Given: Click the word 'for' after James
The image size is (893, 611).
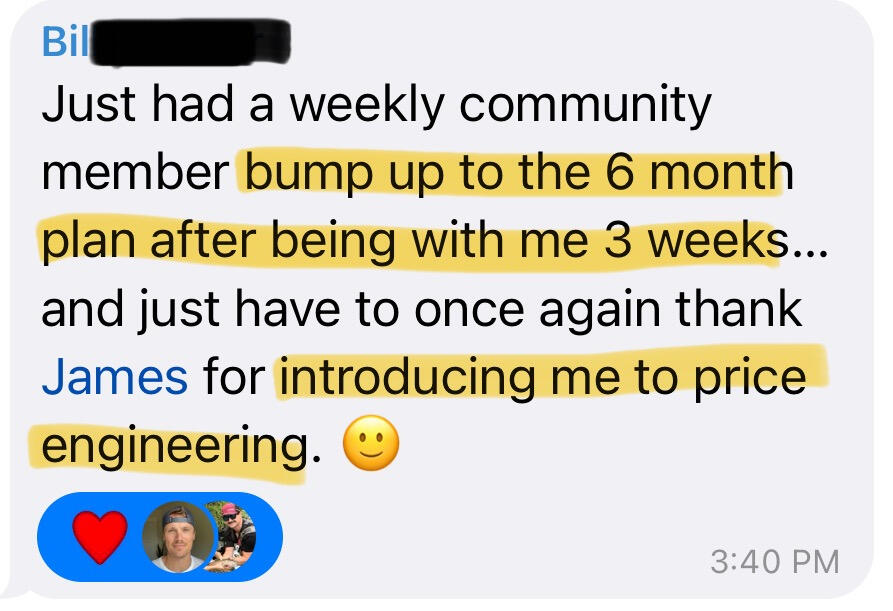Looking at the screenshot, I should click(x=235, y=377).
